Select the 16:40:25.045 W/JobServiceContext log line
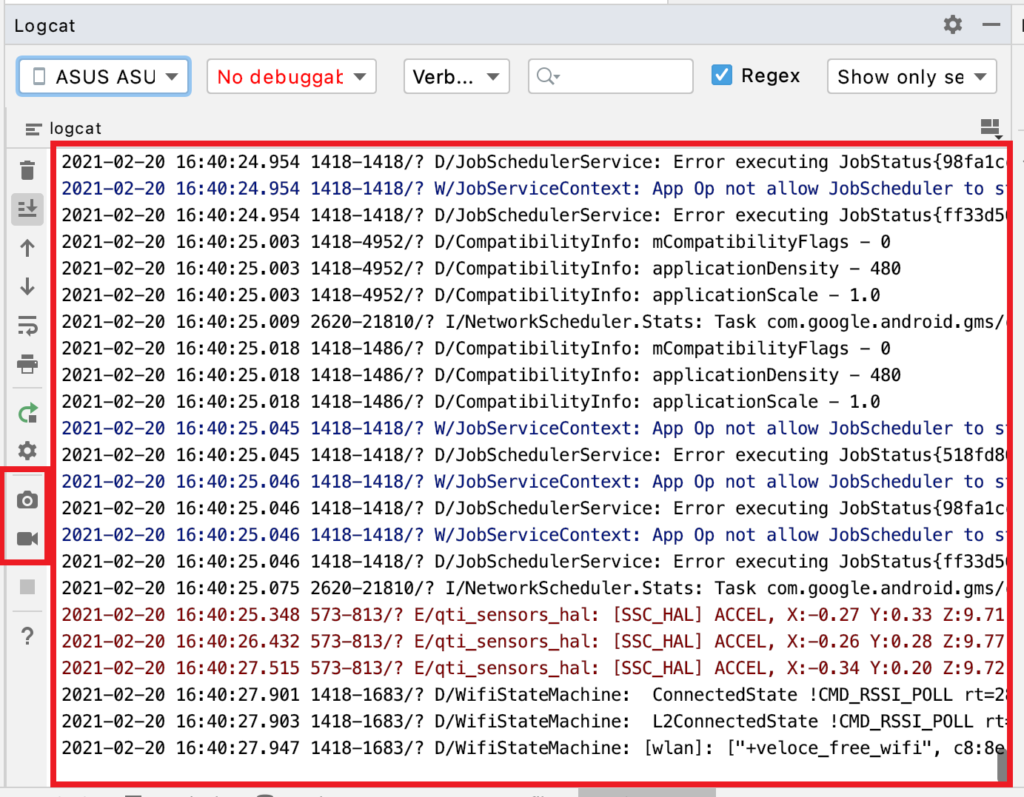 point(533,429)
